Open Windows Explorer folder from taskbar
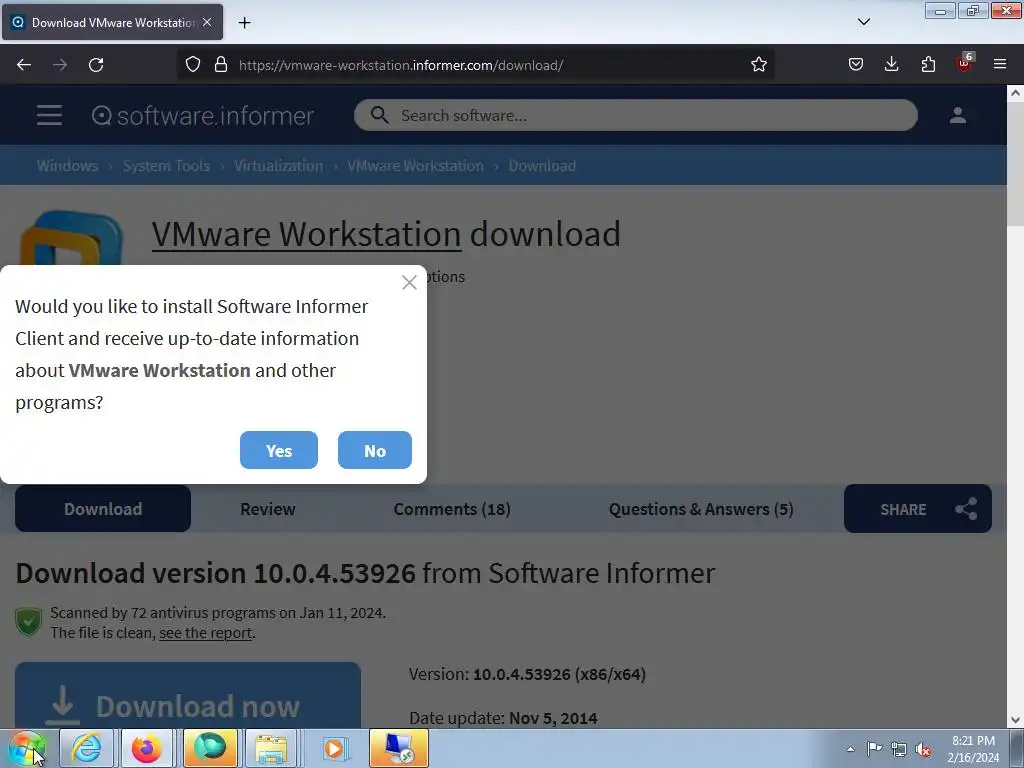This screenshot has width=1024, height=768. point(271,748)
